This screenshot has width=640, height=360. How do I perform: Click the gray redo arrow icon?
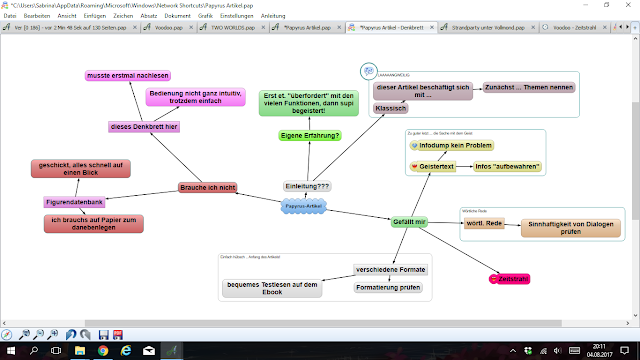pyautogui.click(x=85, y=335)
